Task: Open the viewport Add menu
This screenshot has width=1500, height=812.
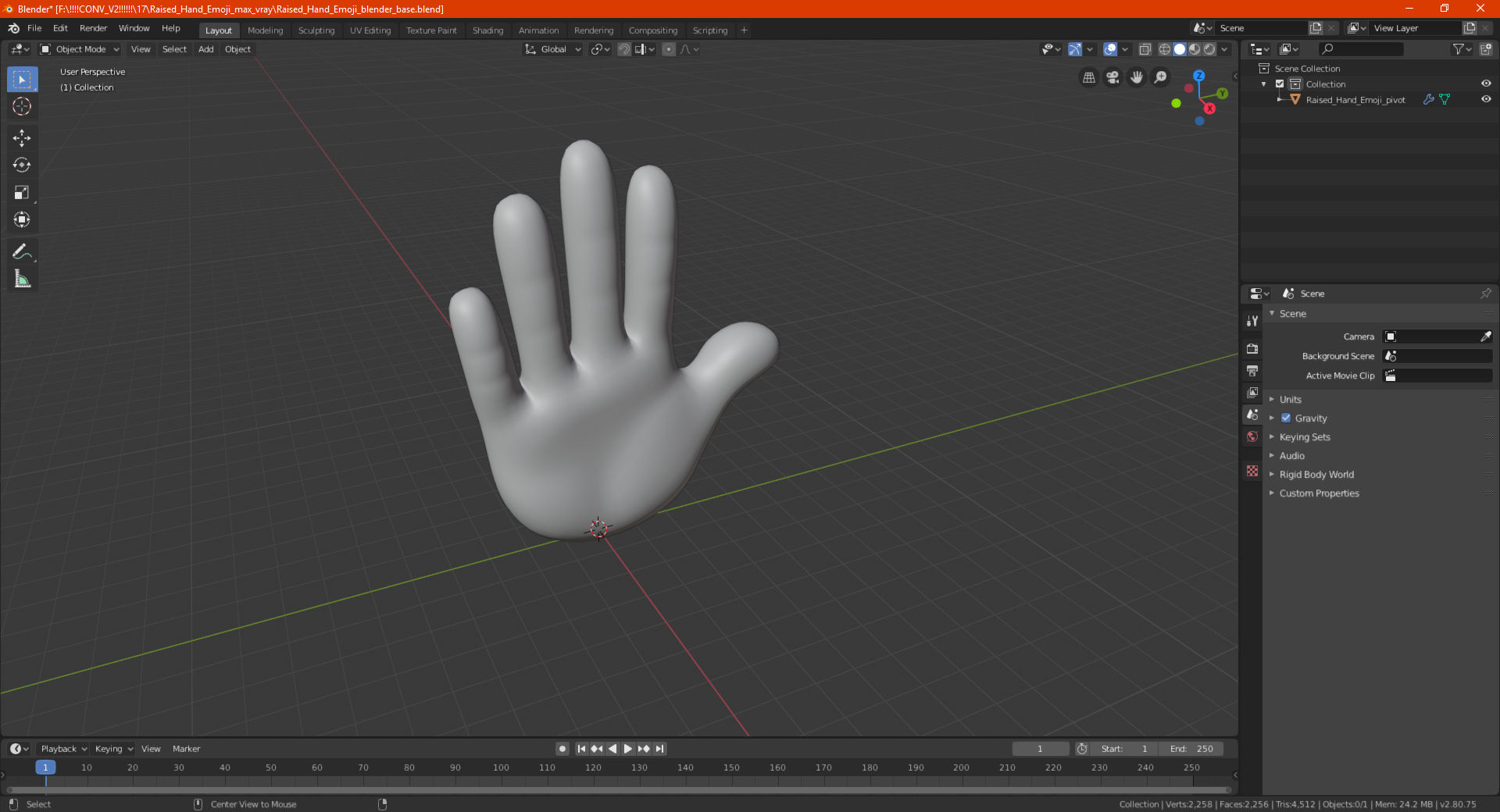Action: pyautogui.click(x=205, y=49)
